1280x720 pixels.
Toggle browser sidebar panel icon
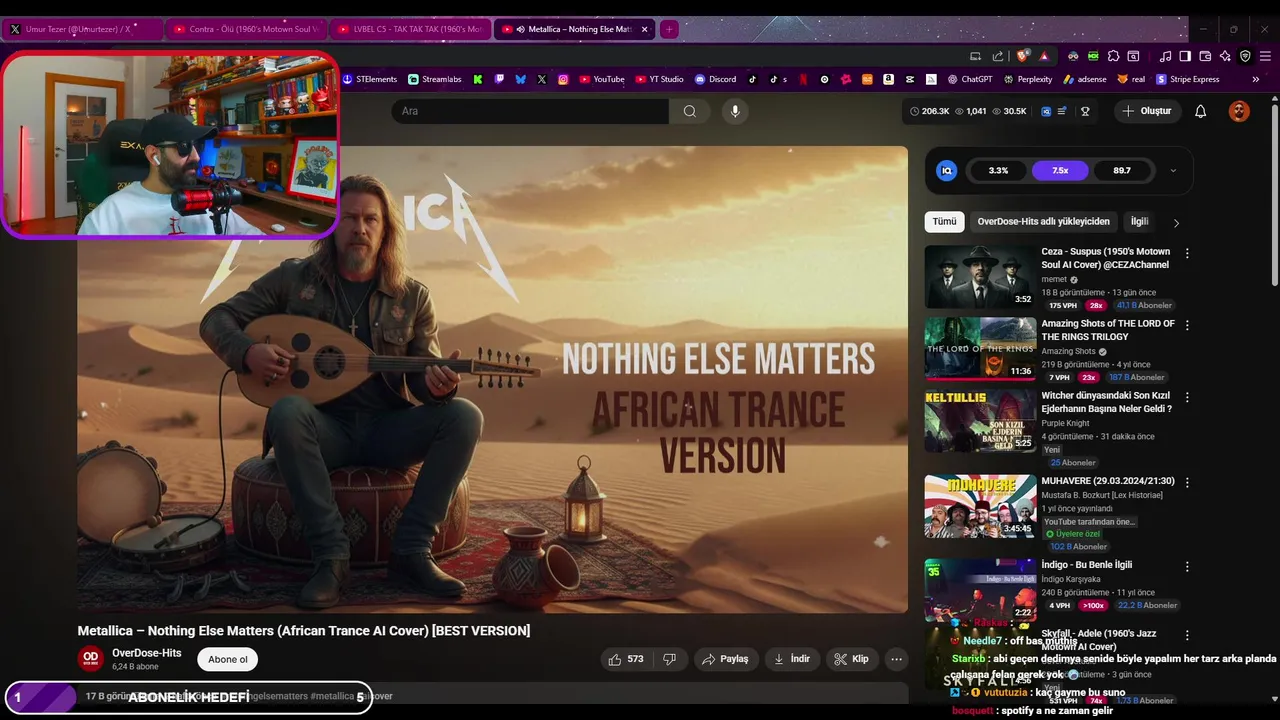pos(1185,56)
